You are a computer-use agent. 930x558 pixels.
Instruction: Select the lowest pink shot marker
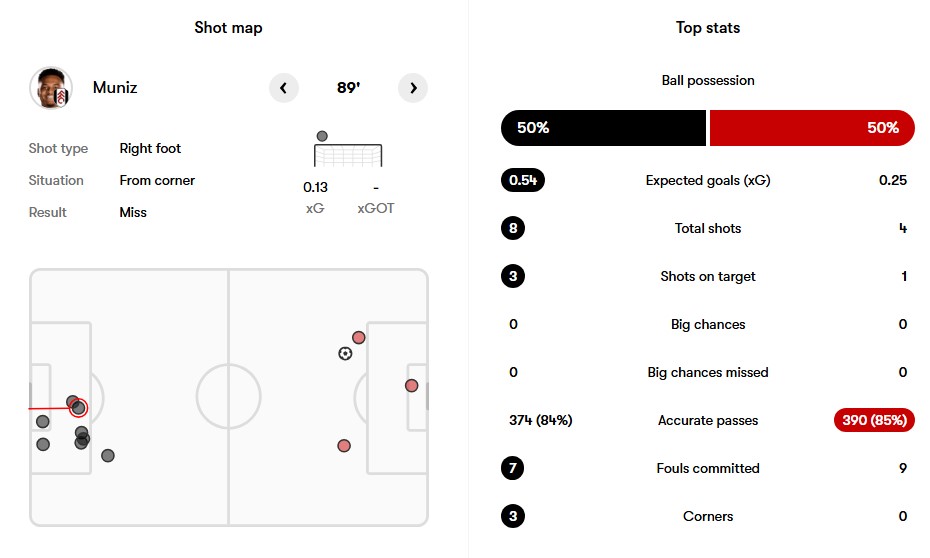point(344,446)
